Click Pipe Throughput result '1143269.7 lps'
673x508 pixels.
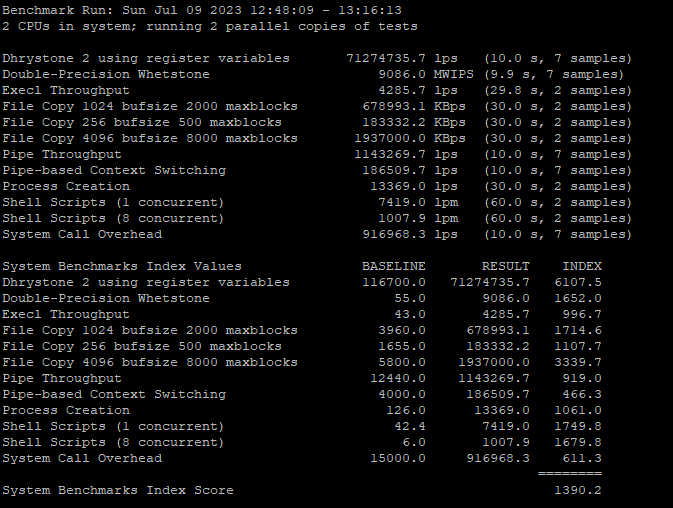coord(406,154)
